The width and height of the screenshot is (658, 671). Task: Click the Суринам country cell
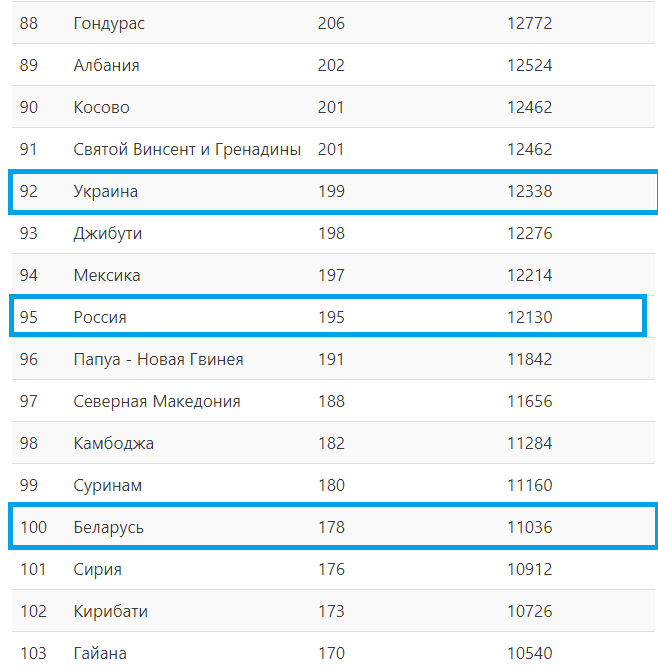[107, 485]
